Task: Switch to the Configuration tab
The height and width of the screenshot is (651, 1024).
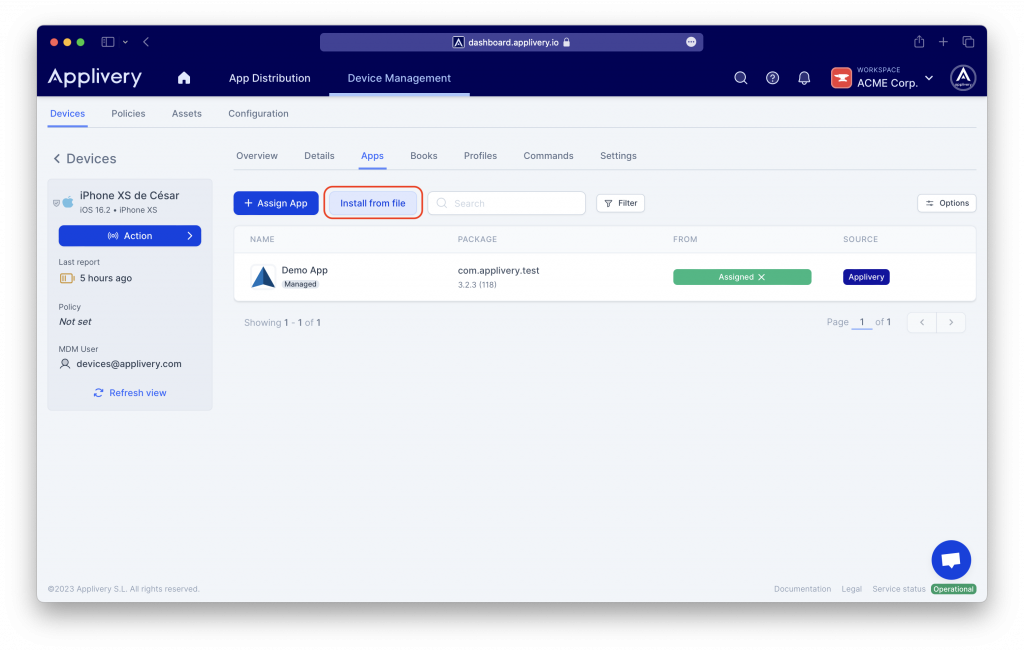Action: [258, 114]
